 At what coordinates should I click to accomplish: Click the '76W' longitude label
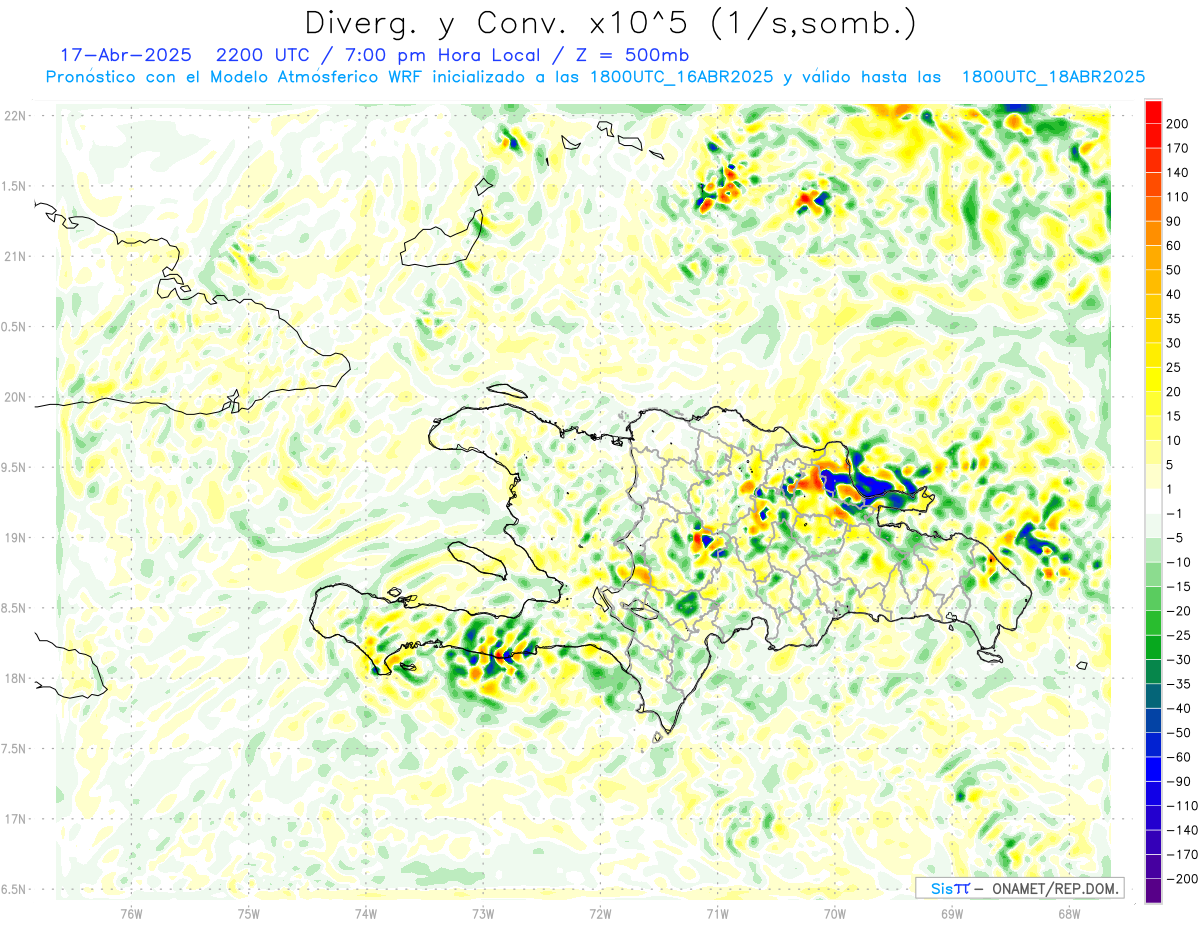131,913
